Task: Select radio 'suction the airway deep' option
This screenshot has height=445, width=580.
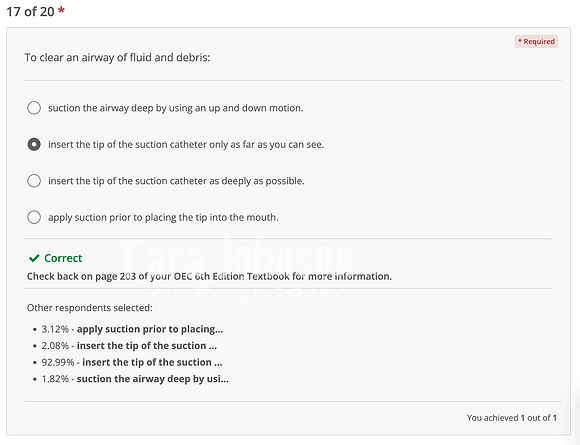Action: point(34,108)
